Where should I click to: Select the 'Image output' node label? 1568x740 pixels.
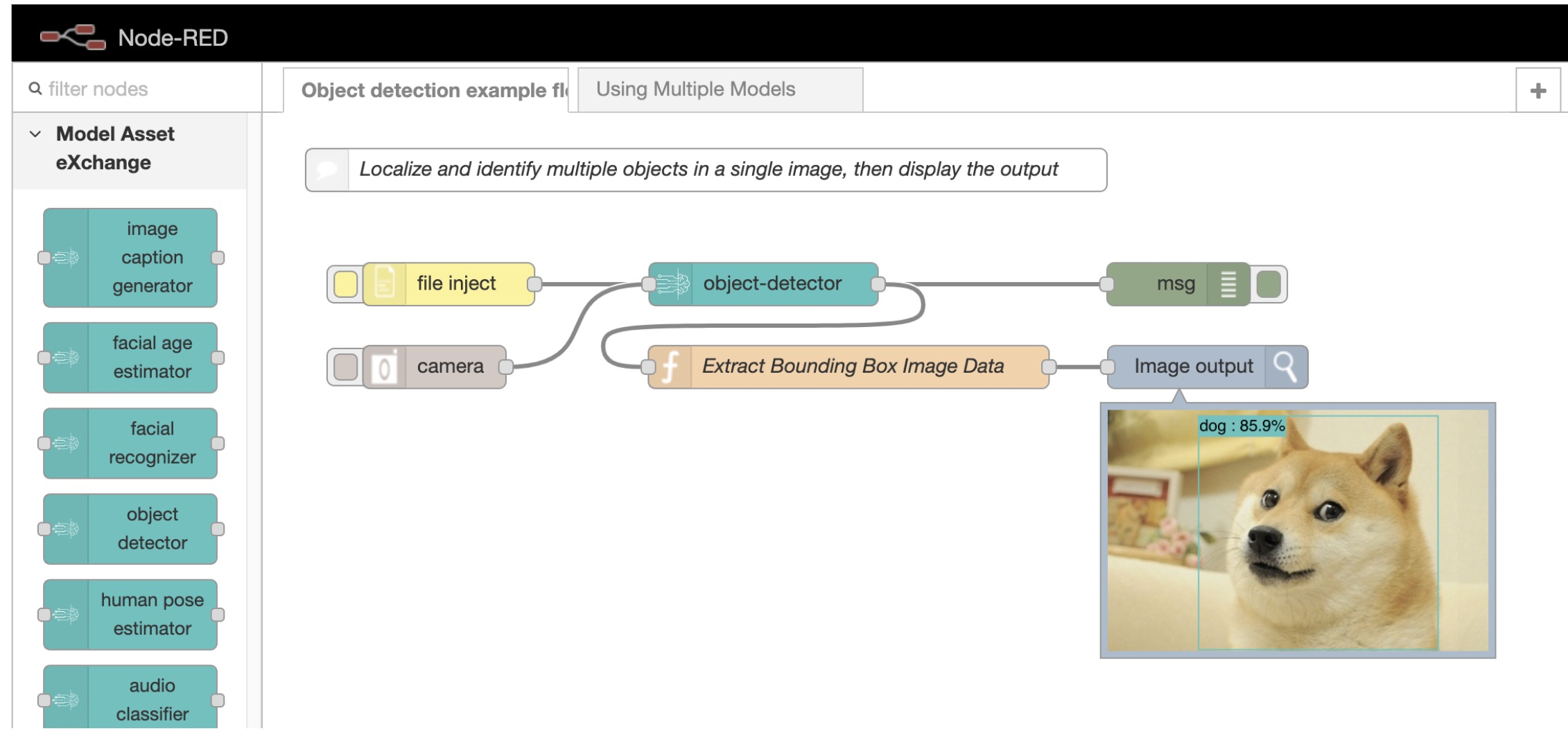point(1194,366)
